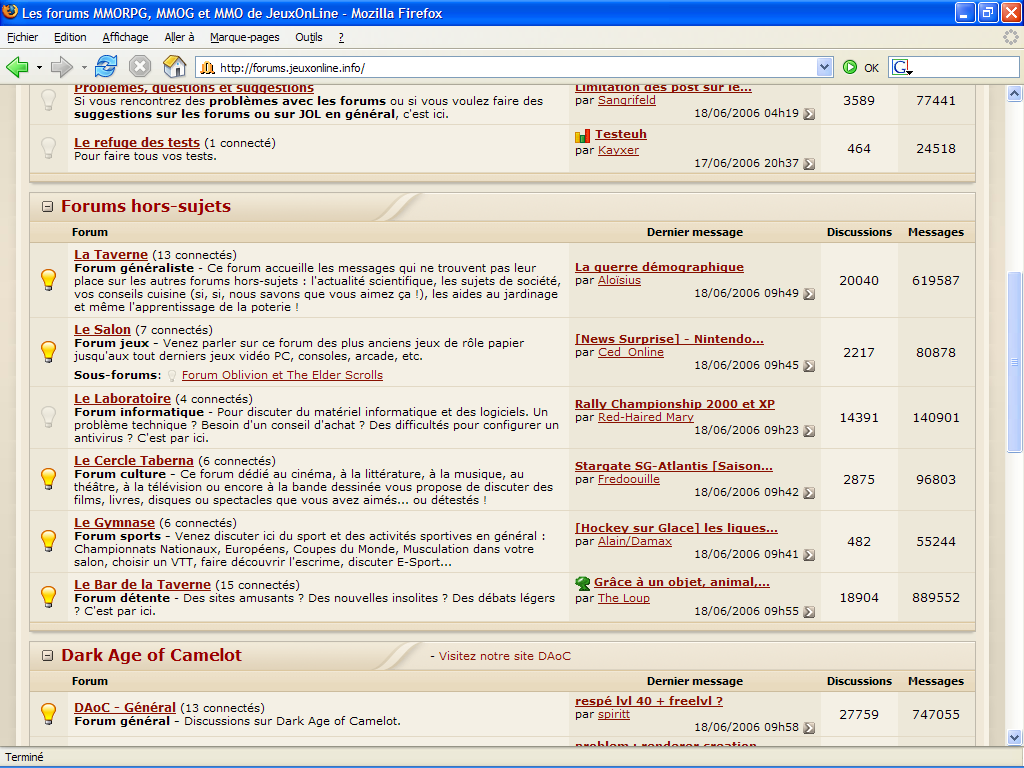Open the Le Laboratoire forum link

click(122, 398)
